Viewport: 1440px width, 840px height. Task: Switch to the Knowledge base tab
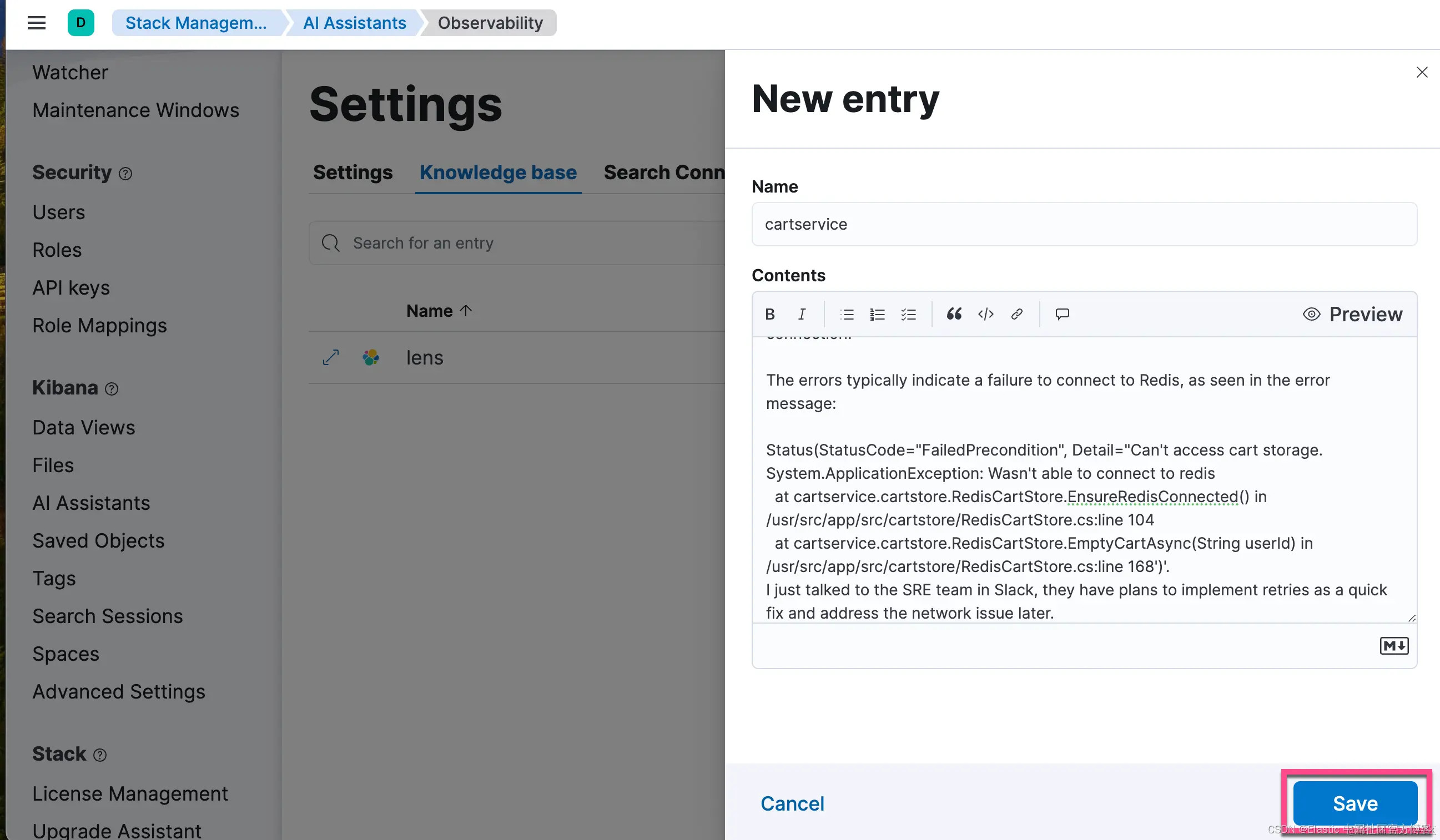pyautogui.click(x=498, y=173)
